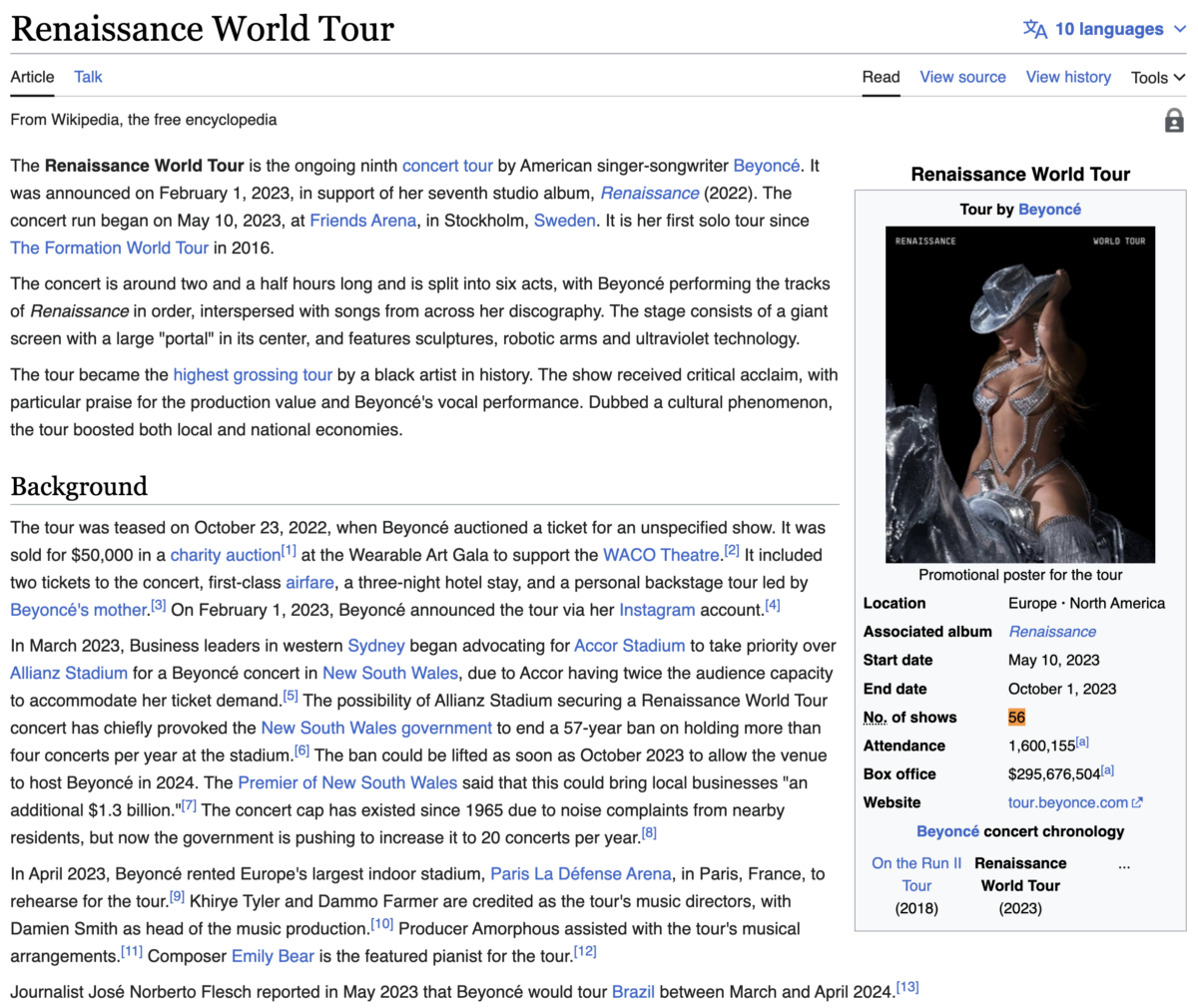Open the Premier of New South Wales link
1198x1008 pixels.
347,783
